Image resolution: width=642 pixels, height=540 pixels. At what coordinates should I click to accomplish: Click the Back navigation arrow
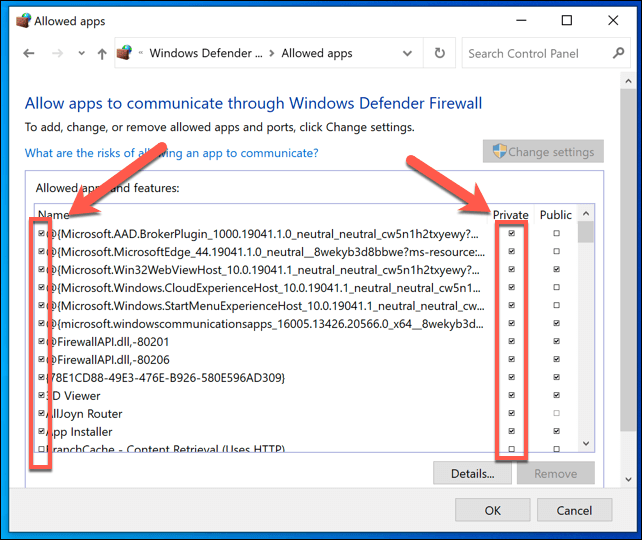29,54
